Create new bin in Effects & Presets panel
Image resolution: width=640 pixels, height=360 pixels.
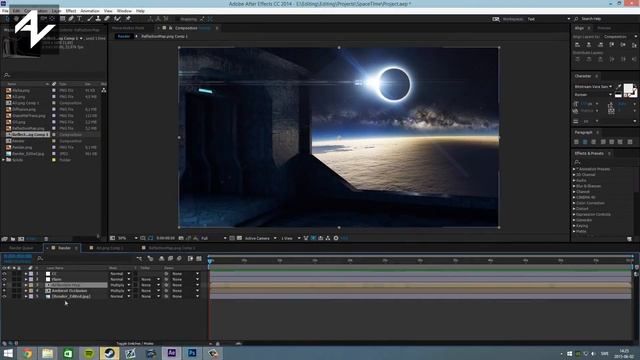tap(629, 239)
